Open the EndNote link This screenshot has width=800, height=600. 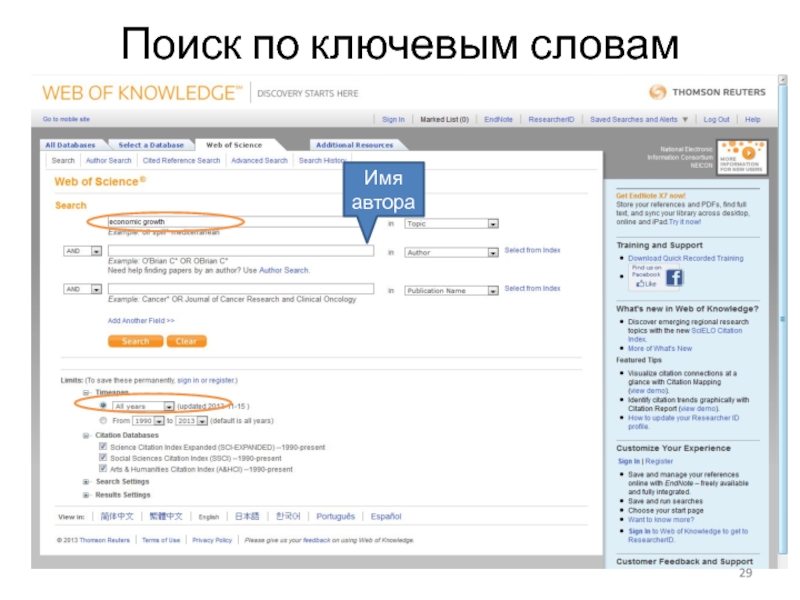pyautogui.click(x=498, y=119)
